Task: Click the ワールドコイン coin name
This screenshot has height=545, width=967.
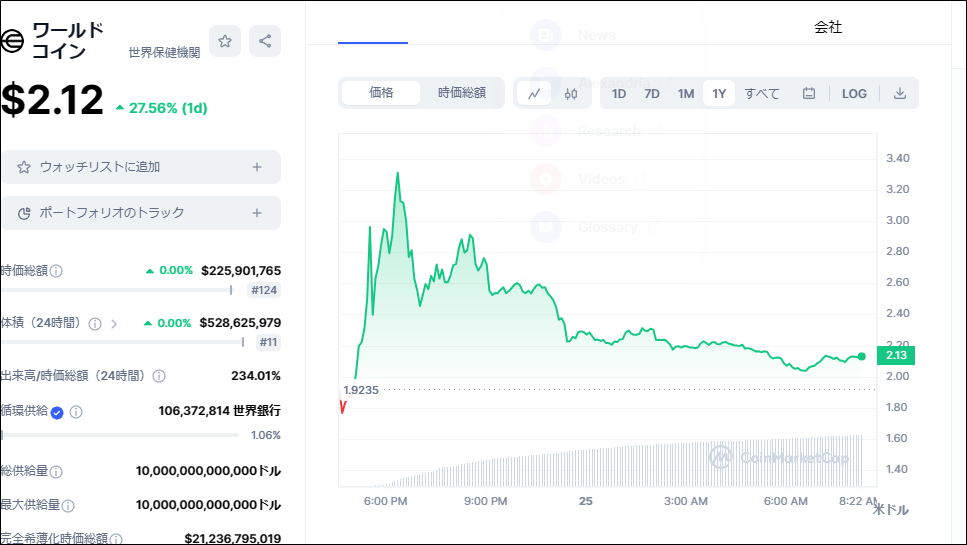Action: (68, 41)
